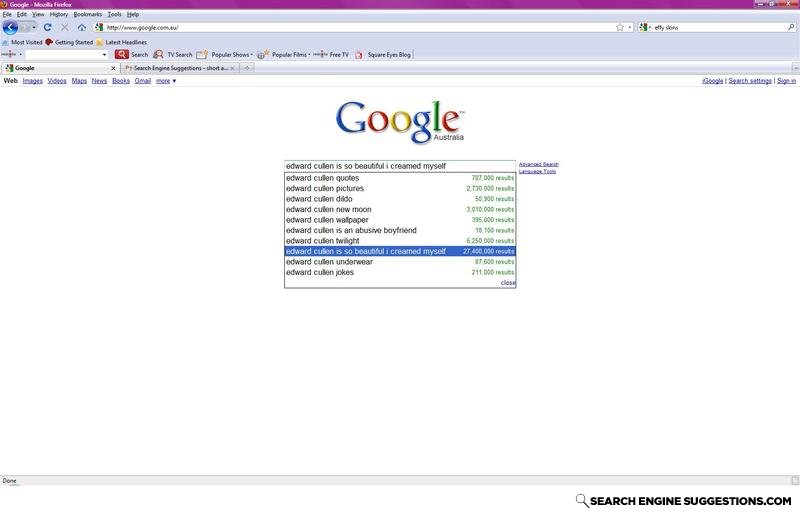The width and height of the screenshot is (800, 512).
Task: Reload the current page
Action: 47,28
